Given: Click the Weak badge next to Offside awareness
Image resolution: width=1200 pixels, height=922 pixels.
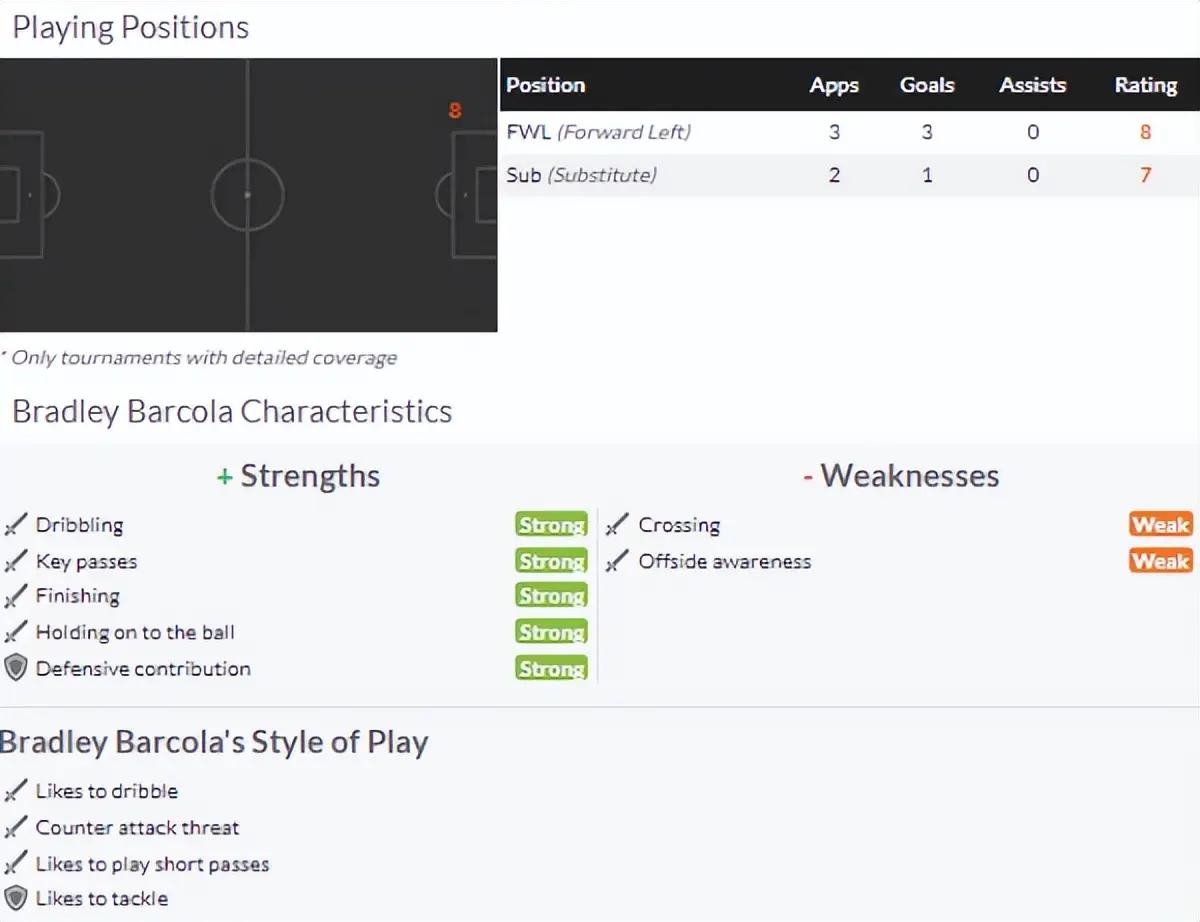Looking at the screenshot, I should (1160, 561).
